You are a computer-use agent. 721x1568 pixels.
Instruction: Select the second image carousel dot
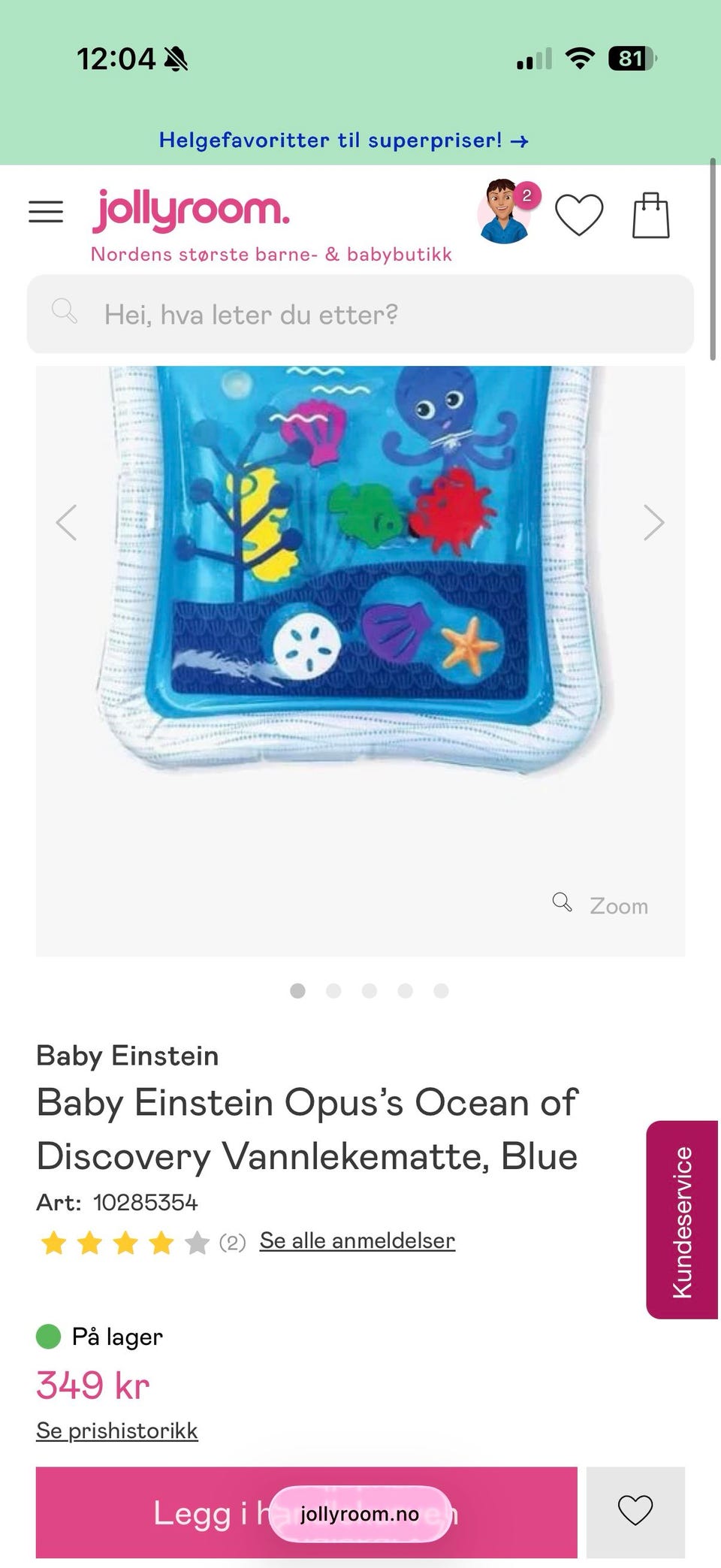pyautogui.click(x=333, y=990)
